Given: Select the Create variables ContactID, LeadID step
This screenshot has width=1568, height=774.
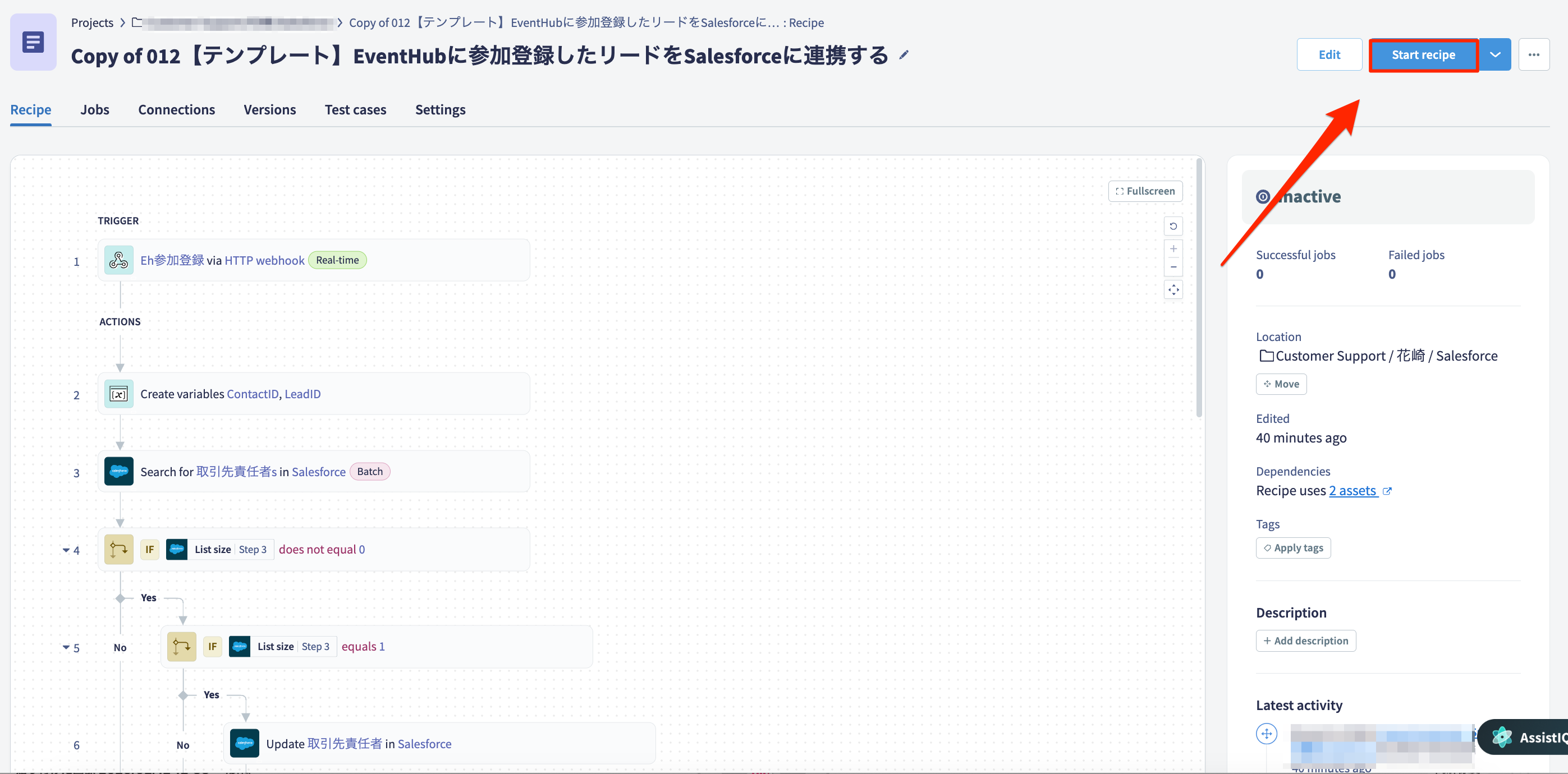Looking at the screenshot, I should click(314, 394).
